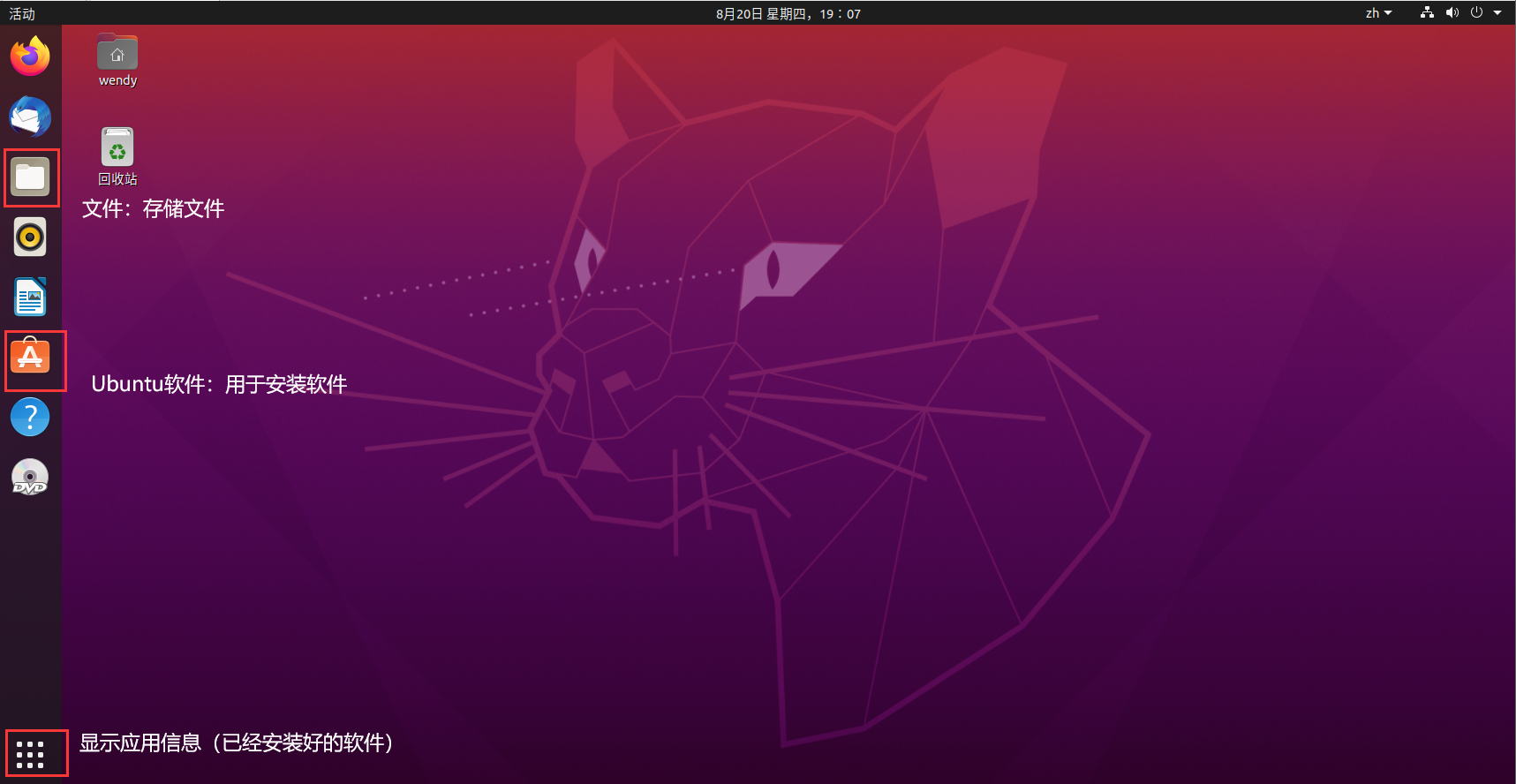The image size is (1516, 784).
Task: Open the clock showing 8月20日 星期四
Action: coord(788,13)
